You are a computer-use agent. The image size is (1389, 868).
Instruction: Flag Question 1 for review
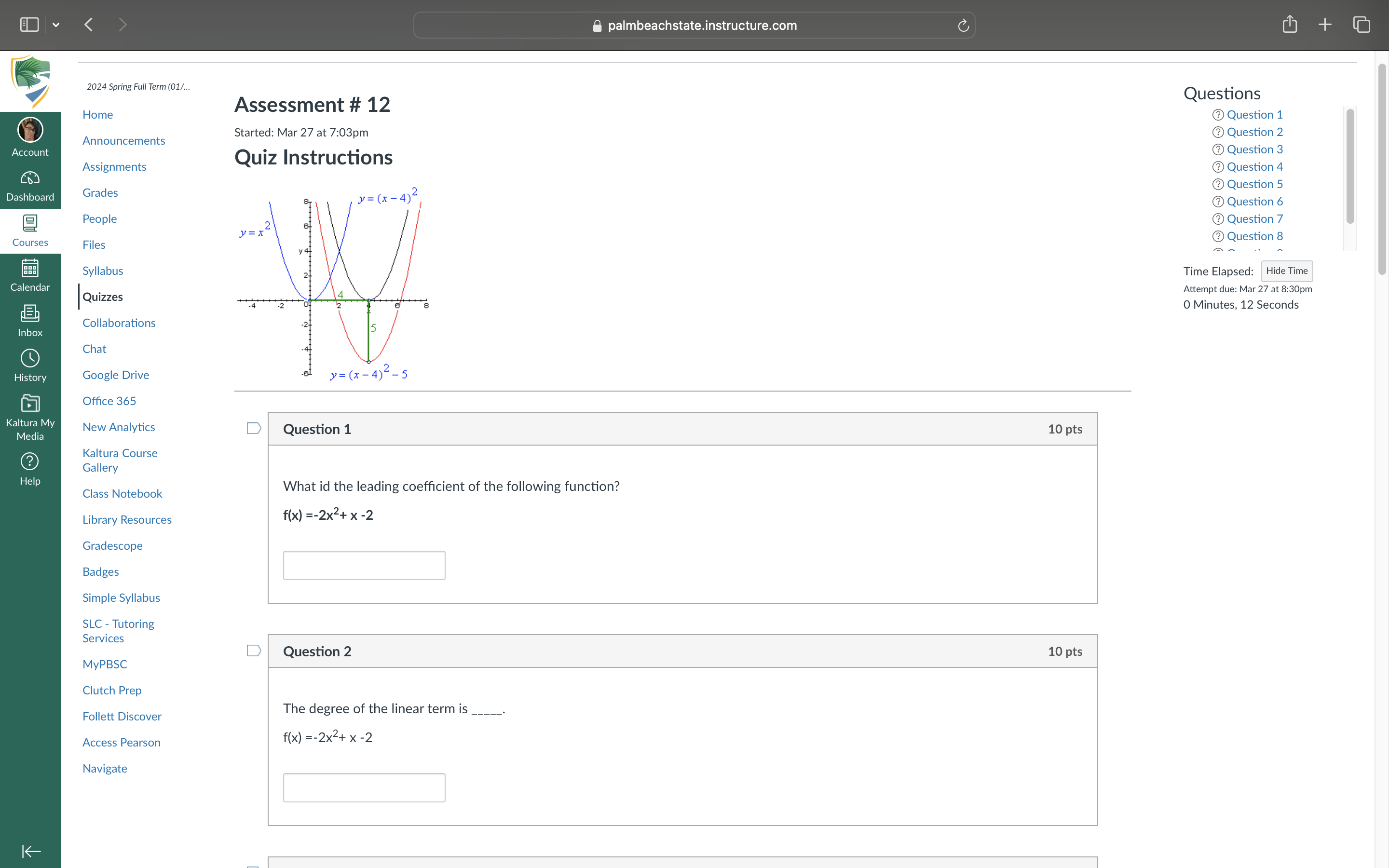pyautogui.click(x=254, y=428)
